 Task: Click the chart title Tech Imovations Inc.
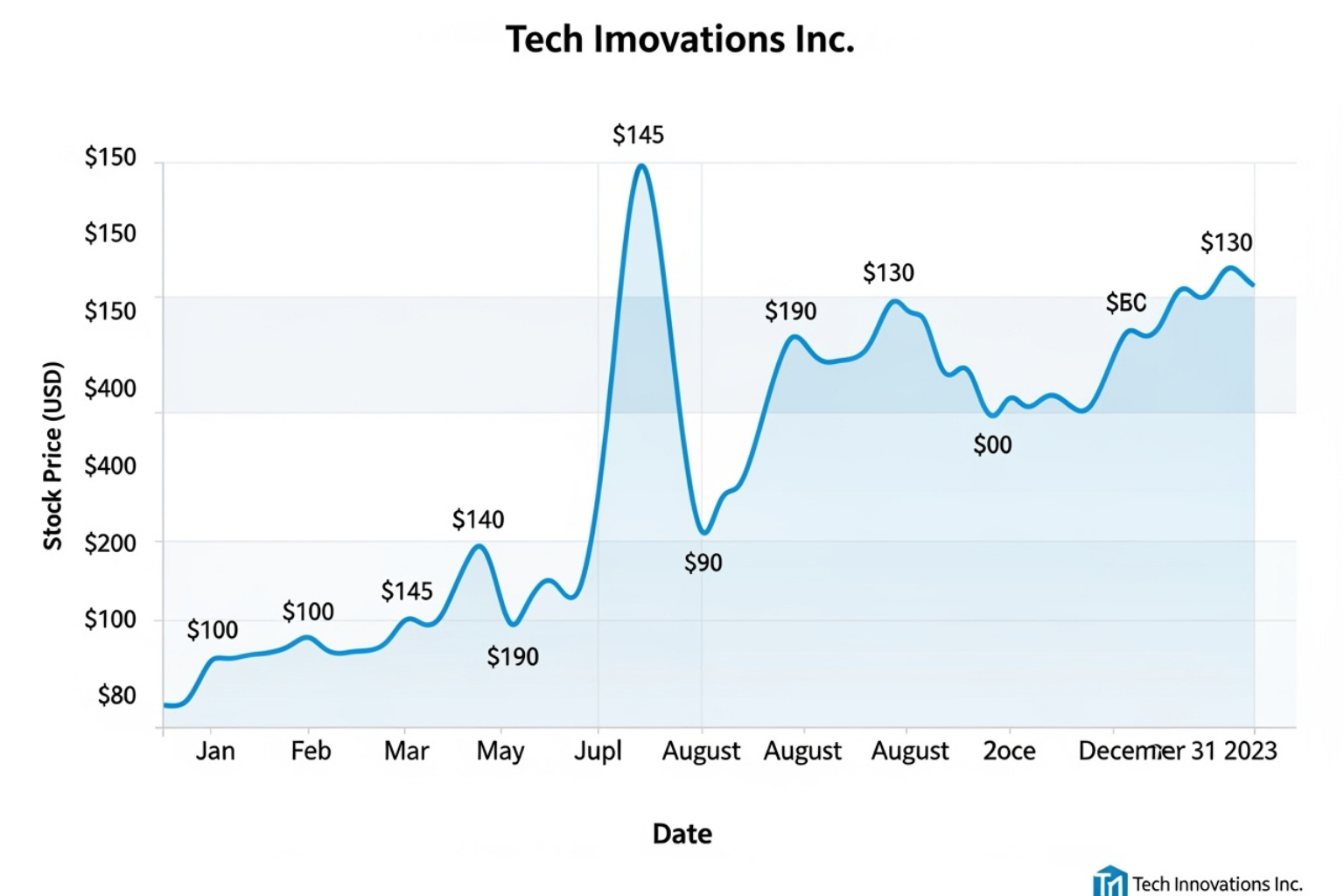680,39
